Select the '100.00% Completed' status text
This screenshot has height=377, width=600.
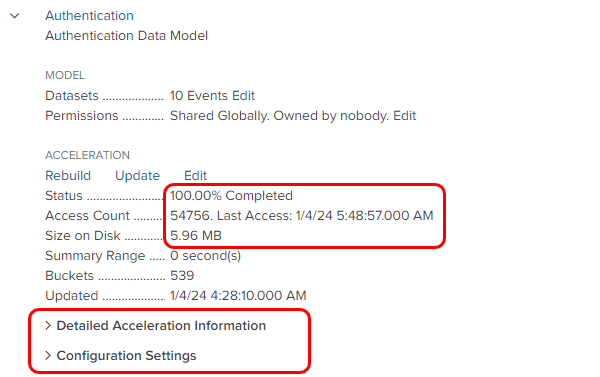pos(231,196)
